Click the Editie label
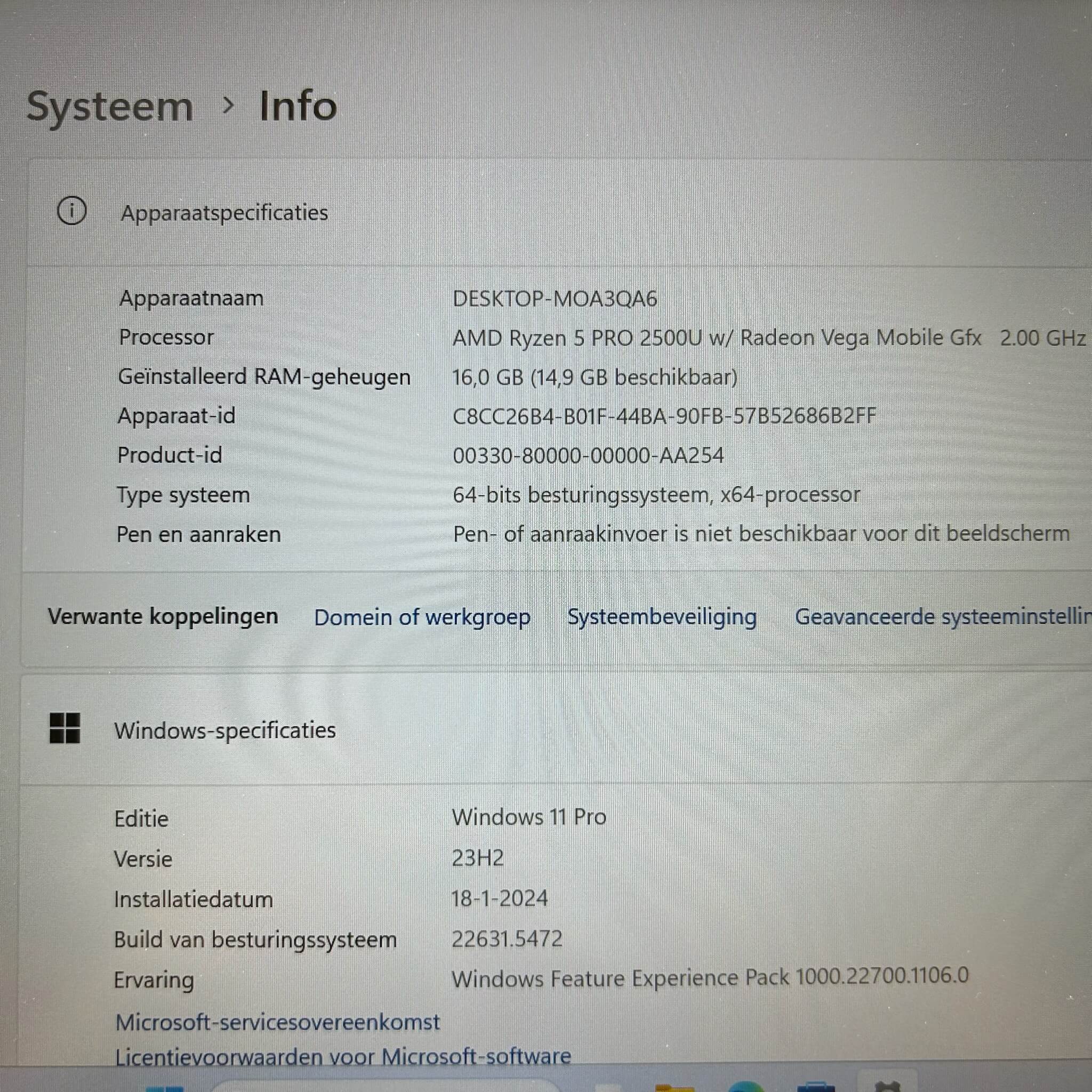Viewport: 1092px width, 1092px height. click(x=141, y=818)
